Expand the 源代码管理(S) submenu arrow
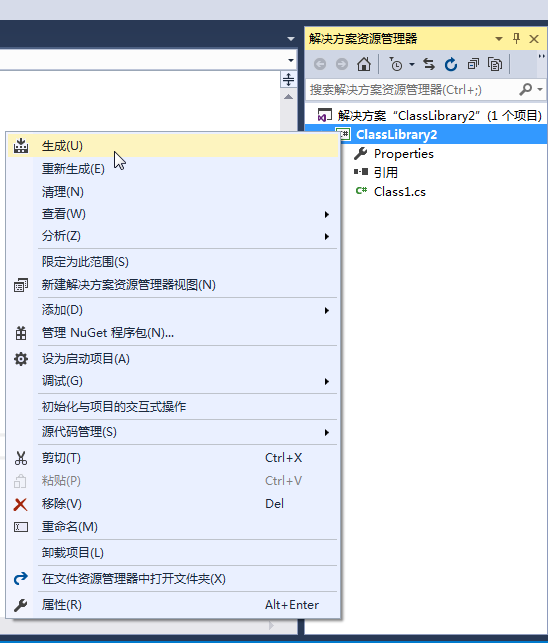548x643 pixels. pos(327,433)
